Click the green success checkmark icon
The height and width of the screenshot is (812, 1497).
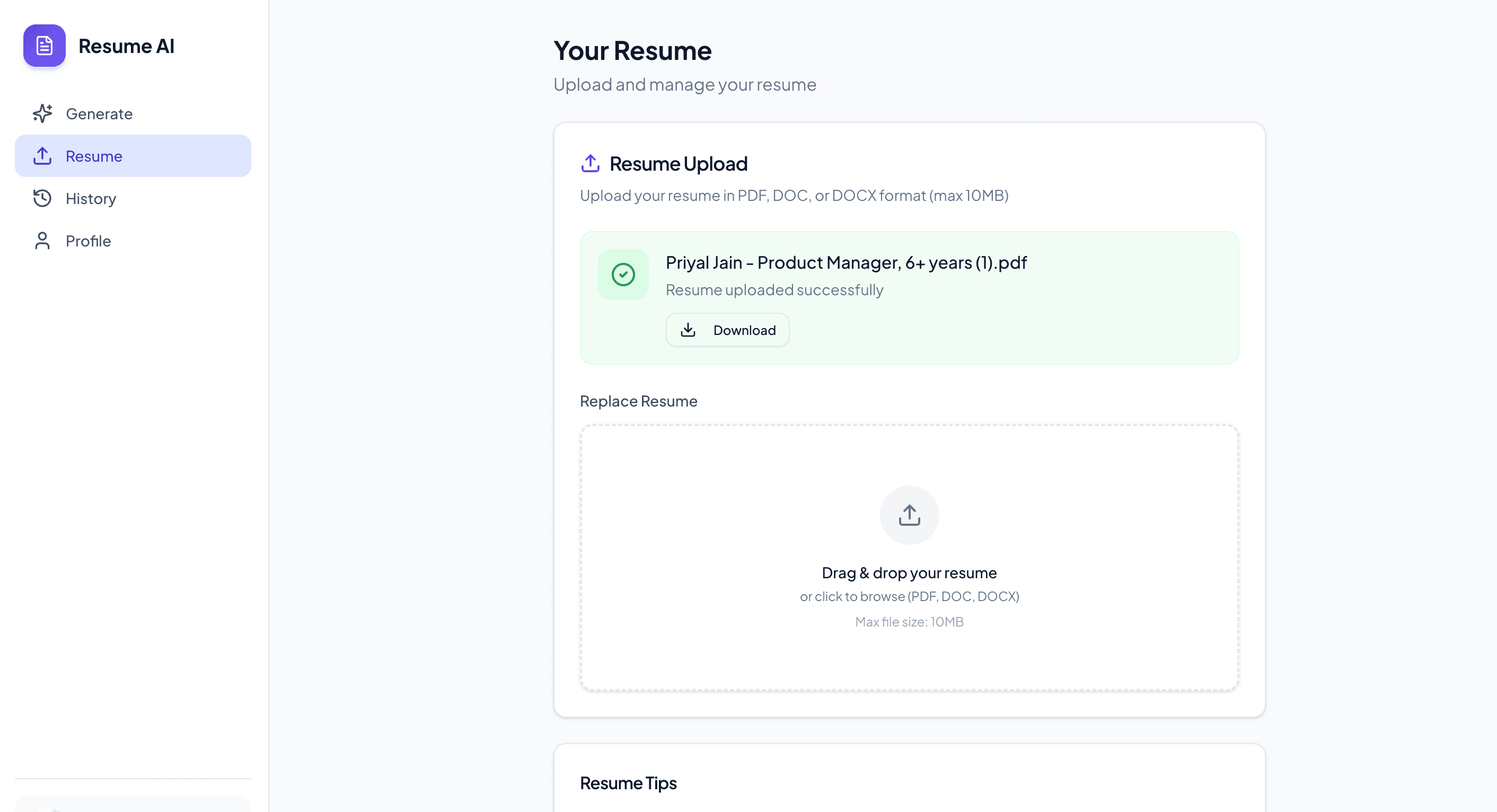(x=623, y=274)
